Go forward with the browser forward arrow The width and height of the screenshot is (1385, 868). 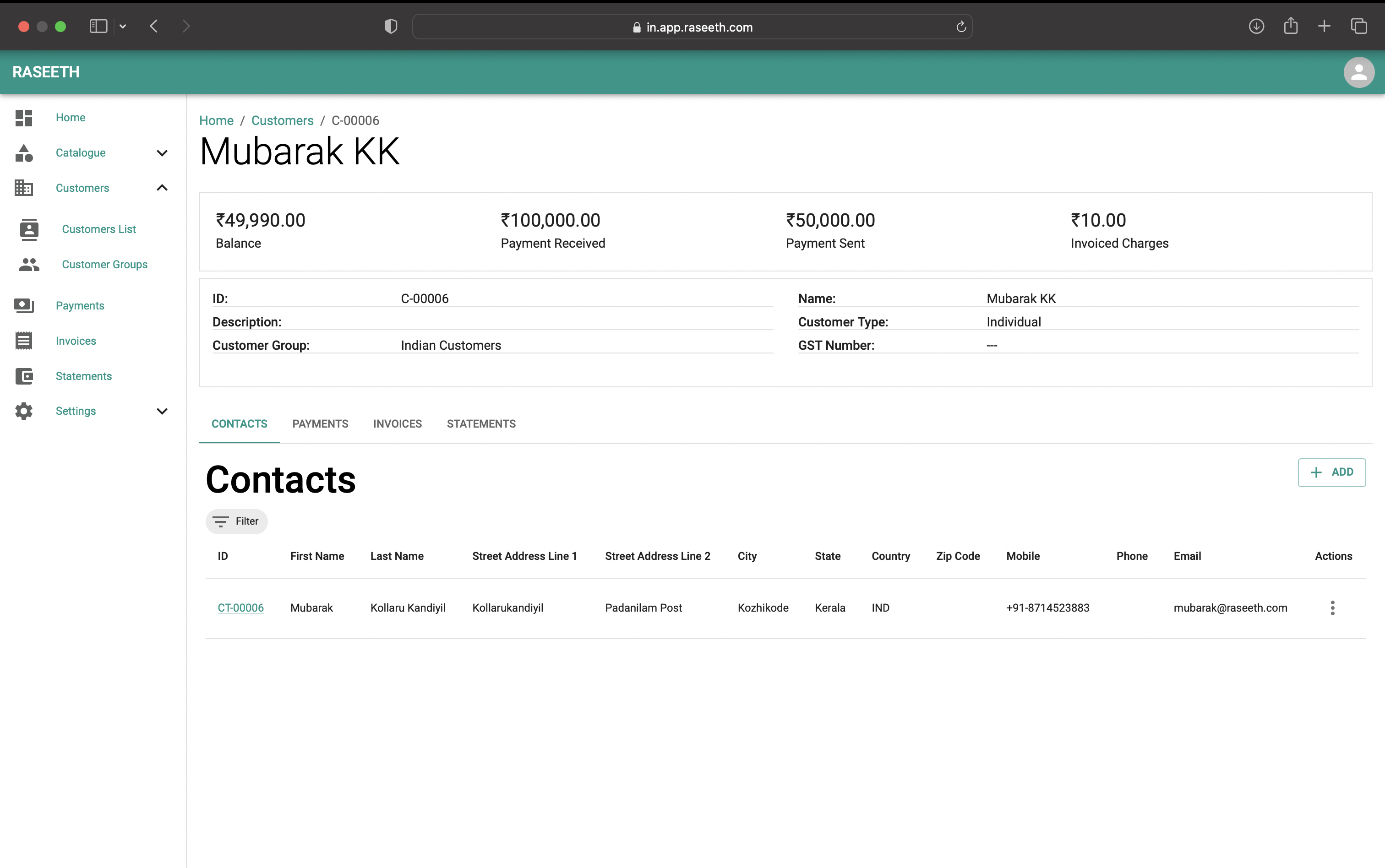click(185, 27)
